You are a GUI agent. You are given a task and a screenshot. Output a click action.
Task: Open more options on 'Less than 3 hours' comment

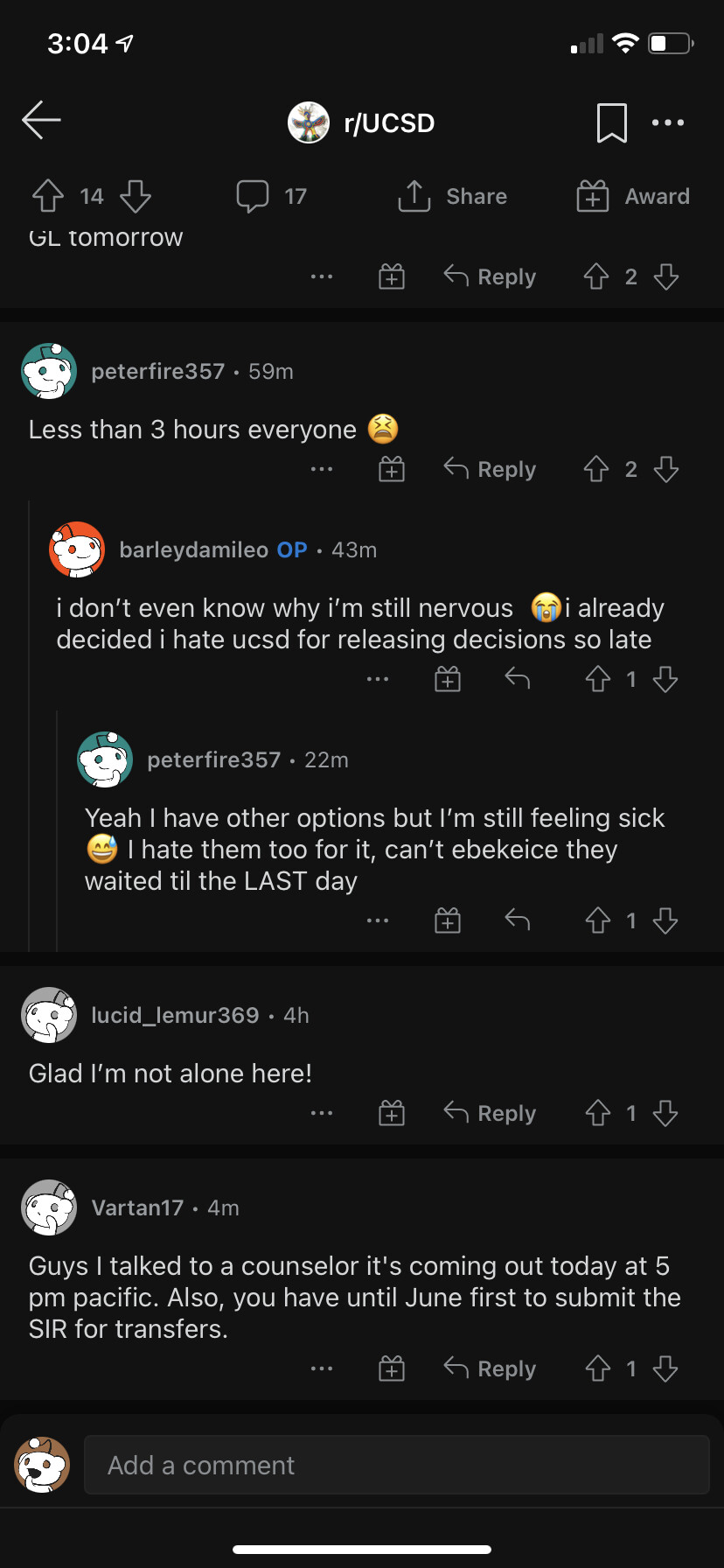point(322,469)
